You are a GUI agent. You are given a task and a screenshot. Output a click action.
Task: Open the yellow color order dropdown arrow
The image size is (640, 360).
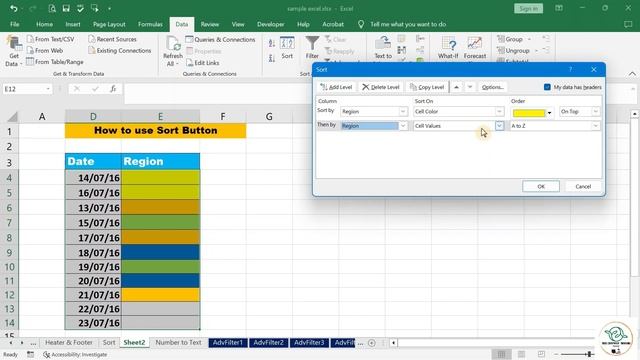tap(549, 113)
